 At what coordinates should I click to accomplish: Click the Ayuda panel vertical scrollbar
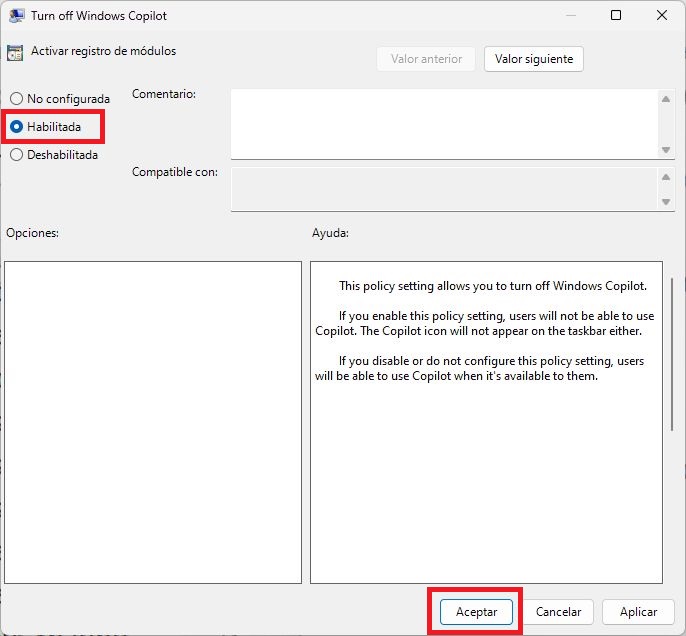[672, 354]
